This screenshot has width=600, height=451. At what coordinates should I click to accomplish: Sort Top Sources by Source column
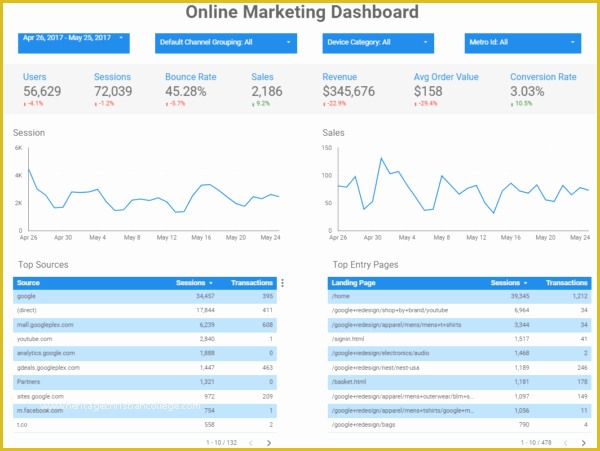(x=28, y=283)
